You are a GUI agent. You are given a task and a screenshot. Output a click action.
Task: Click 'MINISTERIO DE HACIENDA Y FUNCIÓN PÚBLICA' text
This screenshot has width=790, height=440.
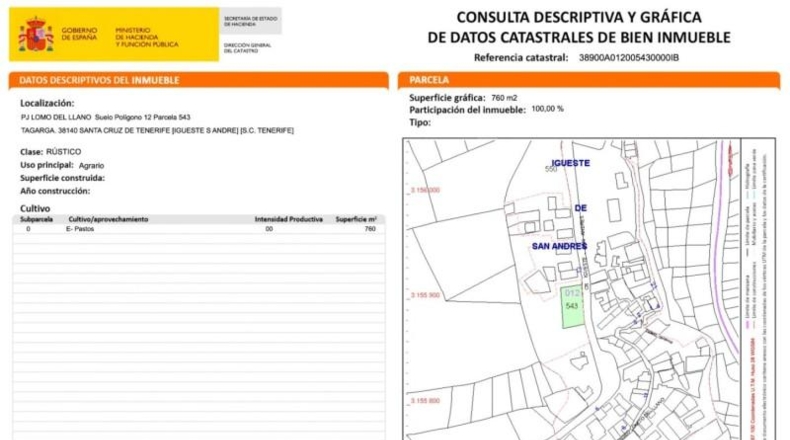pyautogui.click(x=147, y=37)
